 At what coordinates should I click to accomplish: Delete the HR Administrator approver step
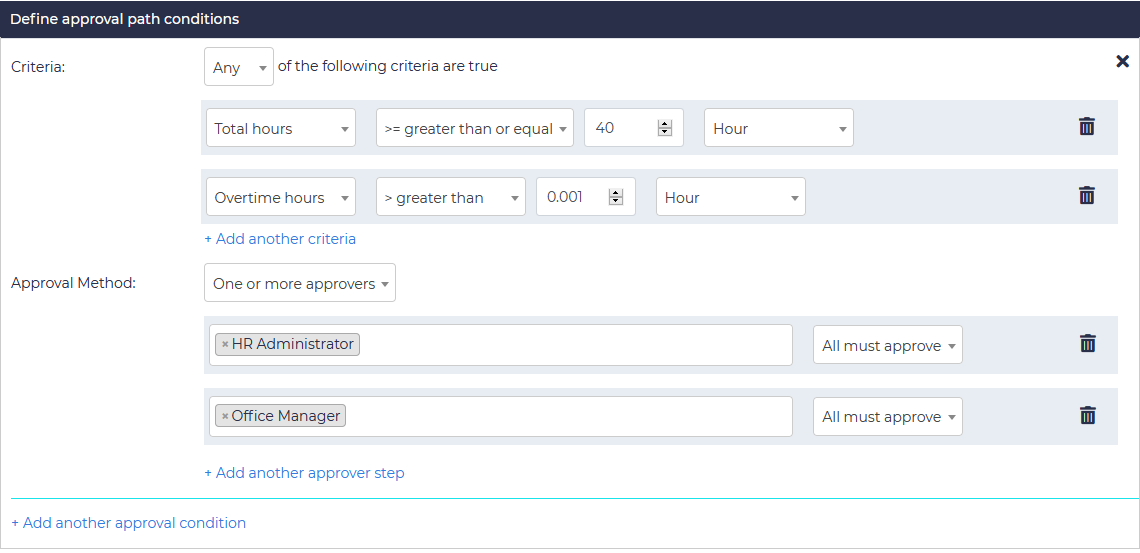(1088, 344)
